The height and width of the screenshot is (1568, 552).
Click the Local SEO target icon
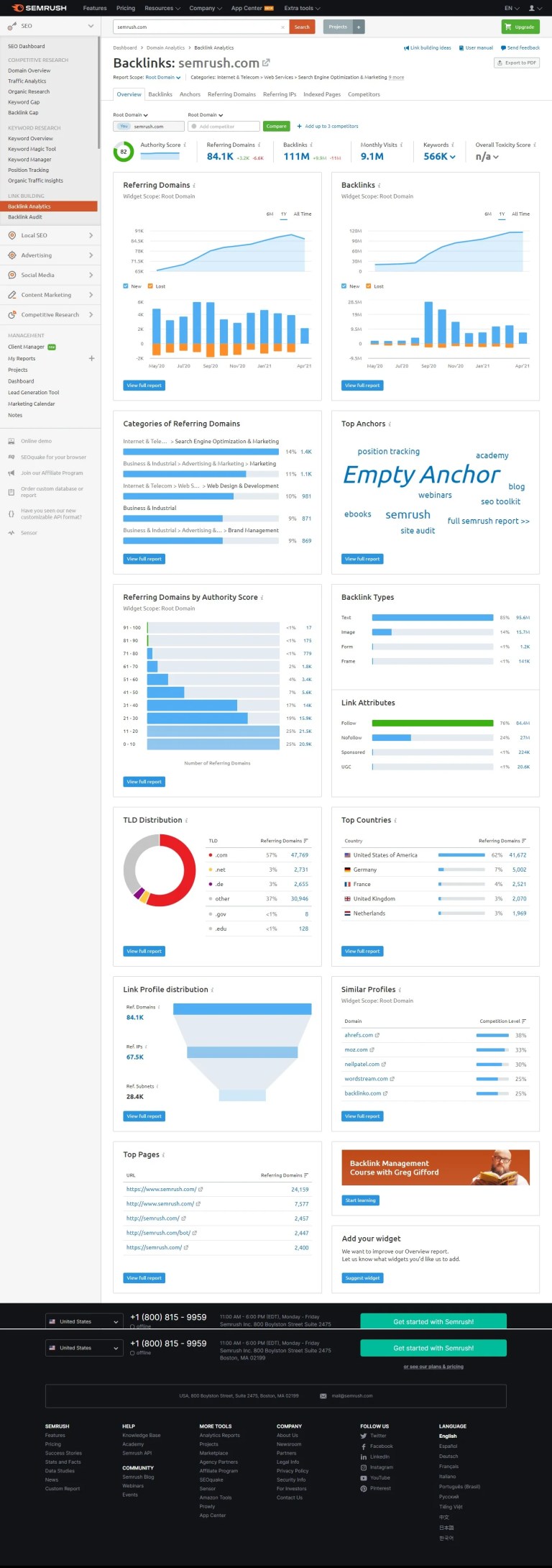pyautogui.click(x=12, y=235)
